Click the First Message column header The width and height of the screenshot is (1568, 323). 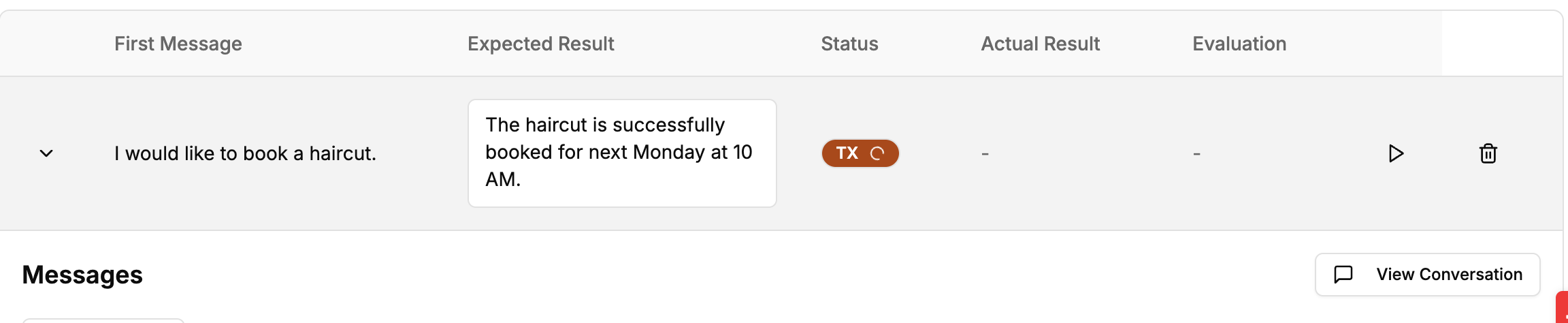(x=178, y=44)
